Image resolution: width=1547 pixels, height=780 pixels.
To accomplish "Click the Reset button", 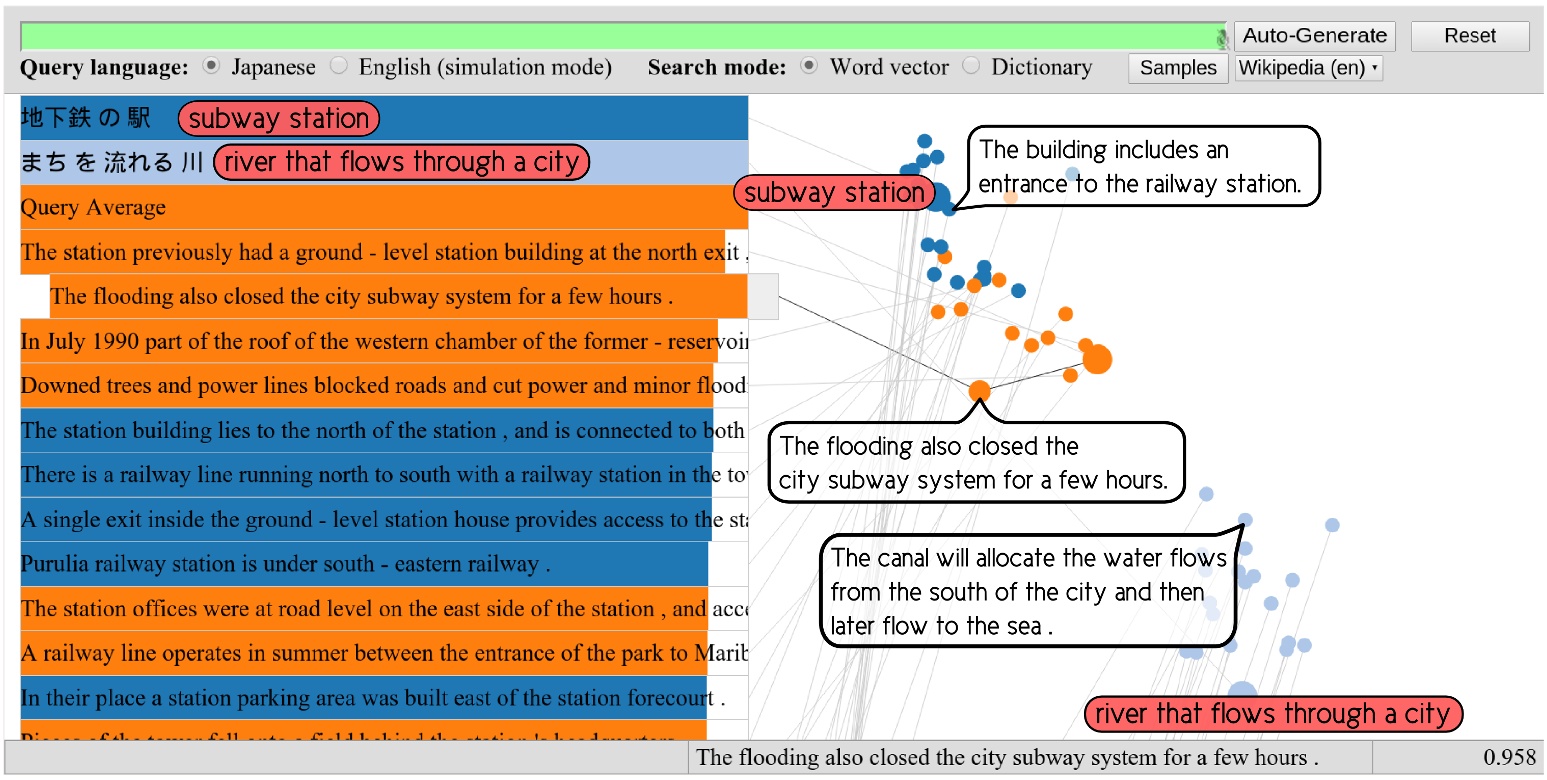I will 1468,34.
